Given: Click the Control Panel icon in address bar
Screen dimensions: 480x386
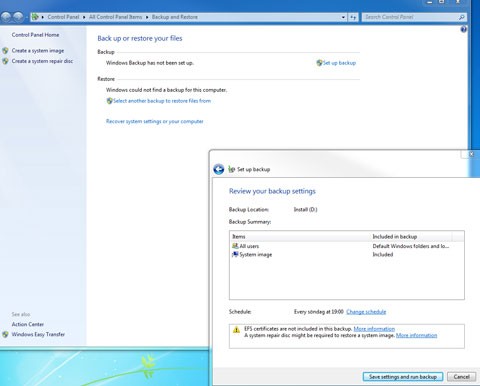Looking at the screenshot, I should 35,17.
